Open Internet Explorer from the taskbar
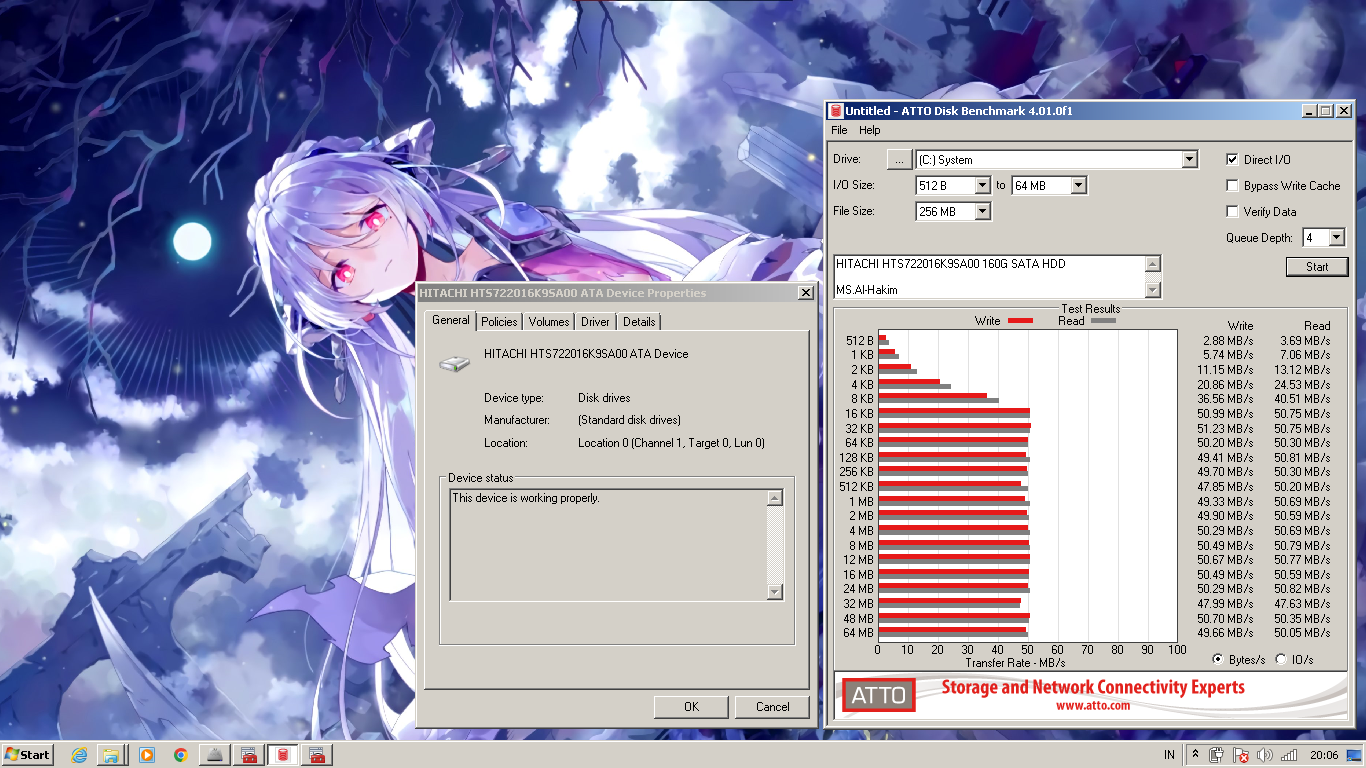Image resolution: width=1366 pixels, height=768 pixels. pyautogui.click(x=79, y=755)
